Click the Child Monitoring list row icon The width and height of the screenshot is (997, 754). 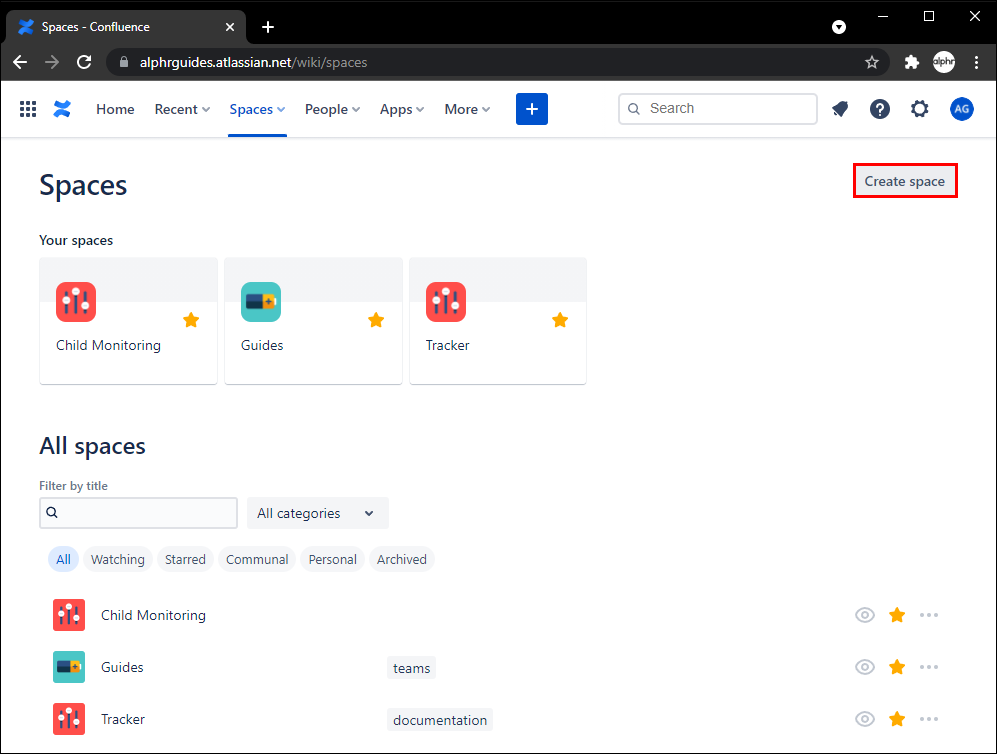[x=69, y=615]
